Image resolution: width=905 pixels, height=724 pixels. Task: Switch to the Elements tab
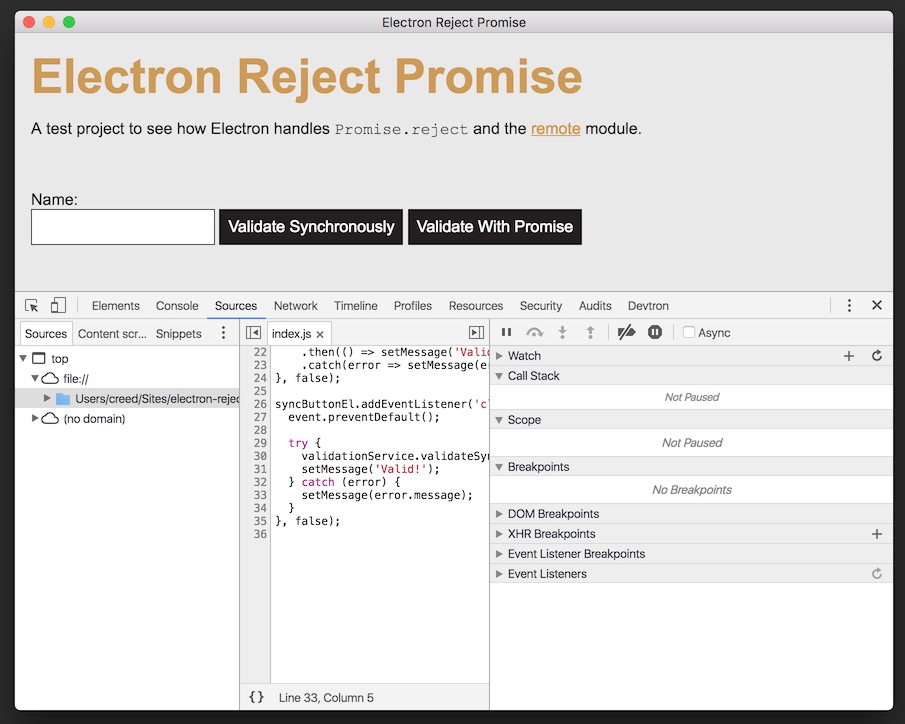115,306
